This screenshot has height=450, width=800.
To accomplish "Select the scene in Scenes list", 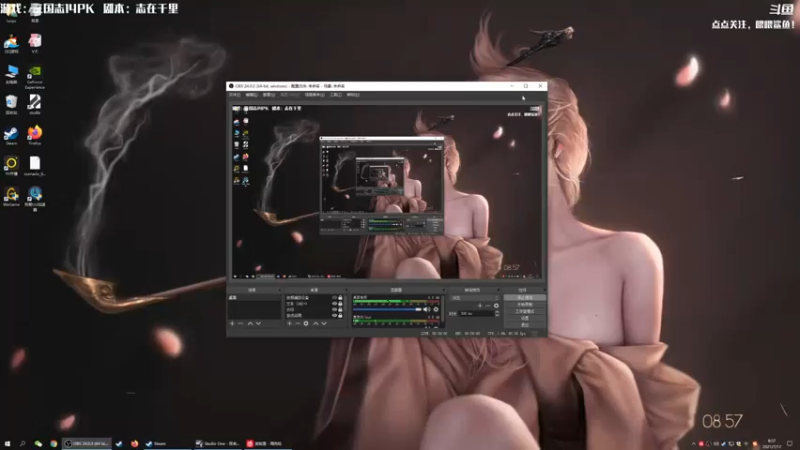I will [254, 297].
